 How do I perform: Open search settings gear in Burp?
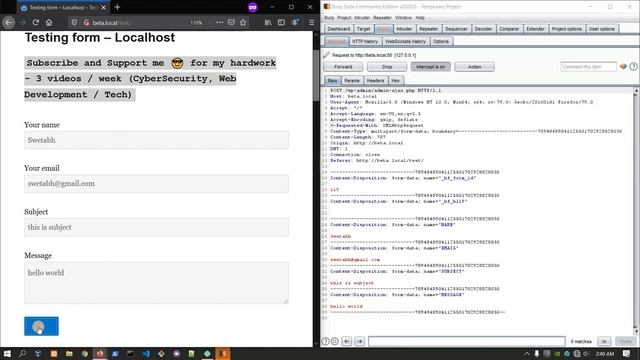pyautogui.click(x=335, y=341)
